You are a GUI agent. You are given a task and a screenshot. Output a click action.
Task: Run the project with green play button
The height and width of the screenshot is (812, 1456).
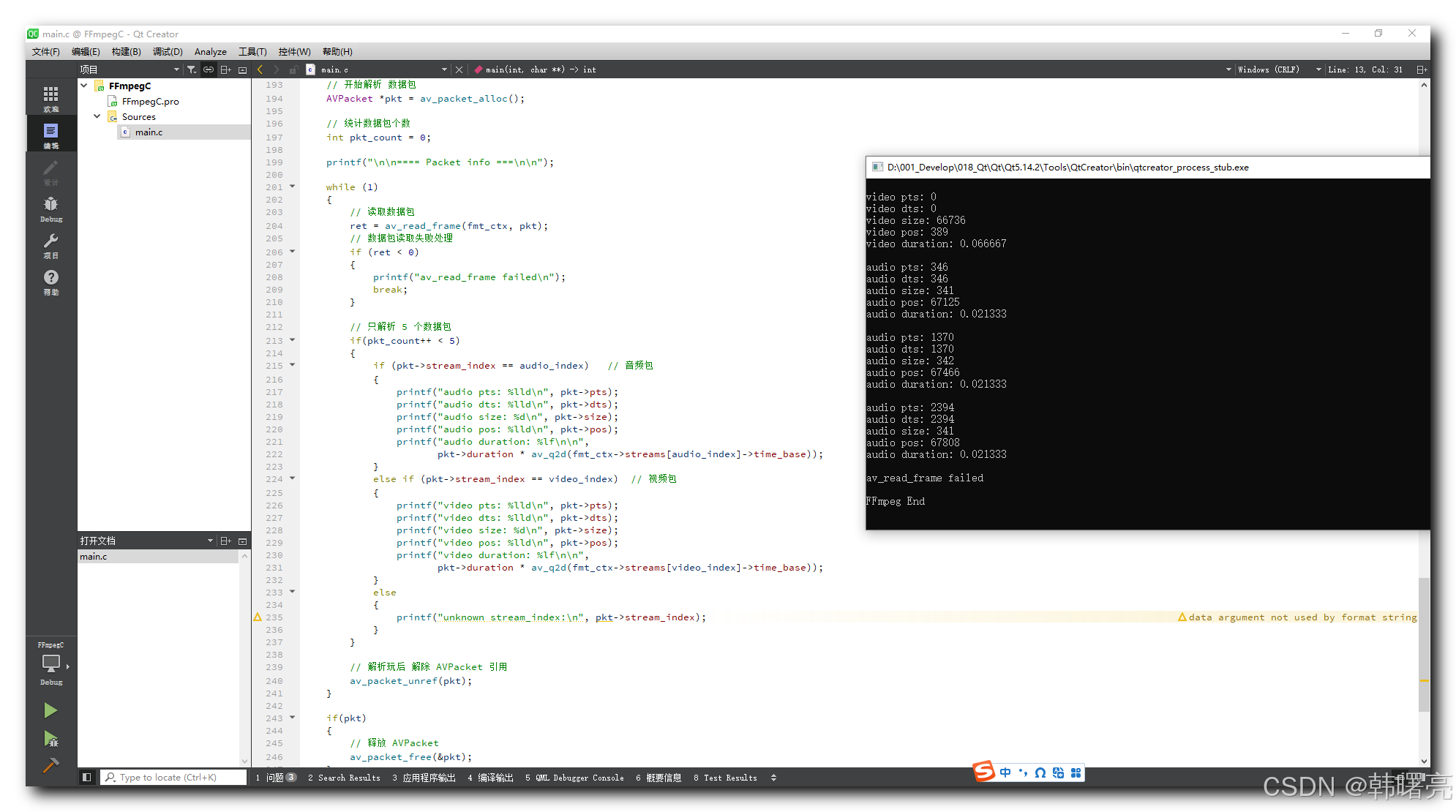(x=50, y=710)
